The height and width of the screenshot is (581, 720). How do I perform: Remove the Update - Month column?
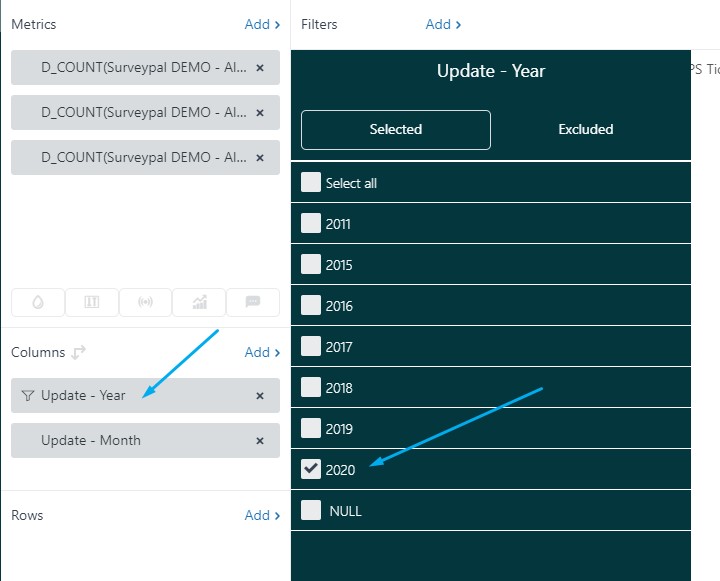(260, 441)
